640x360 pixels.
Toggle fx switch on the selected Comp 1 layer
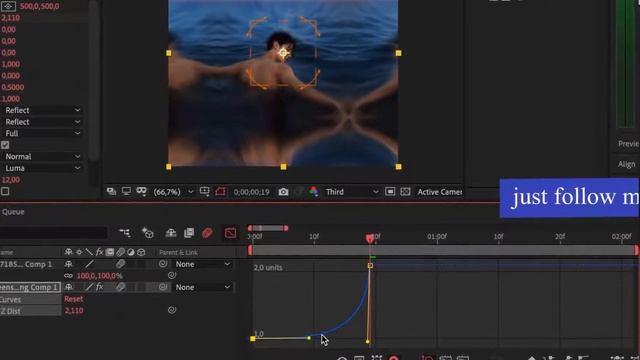[x=99, y=287]
